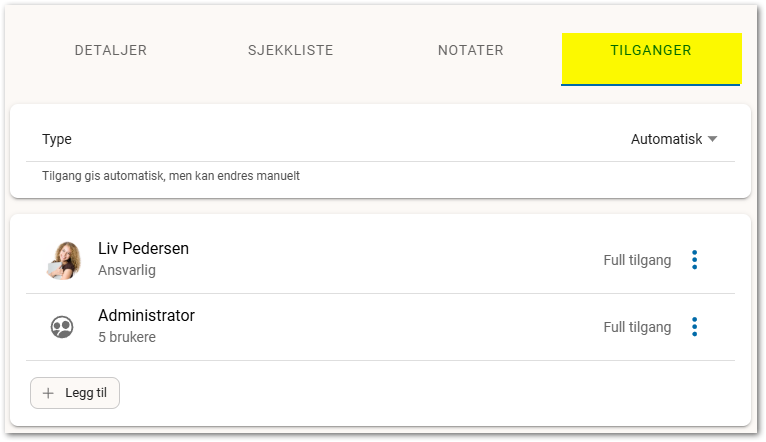The image size is (766, 442).
Task: Click the Administrator group icon
Action: pyautogui.click(x=62, y=327)
